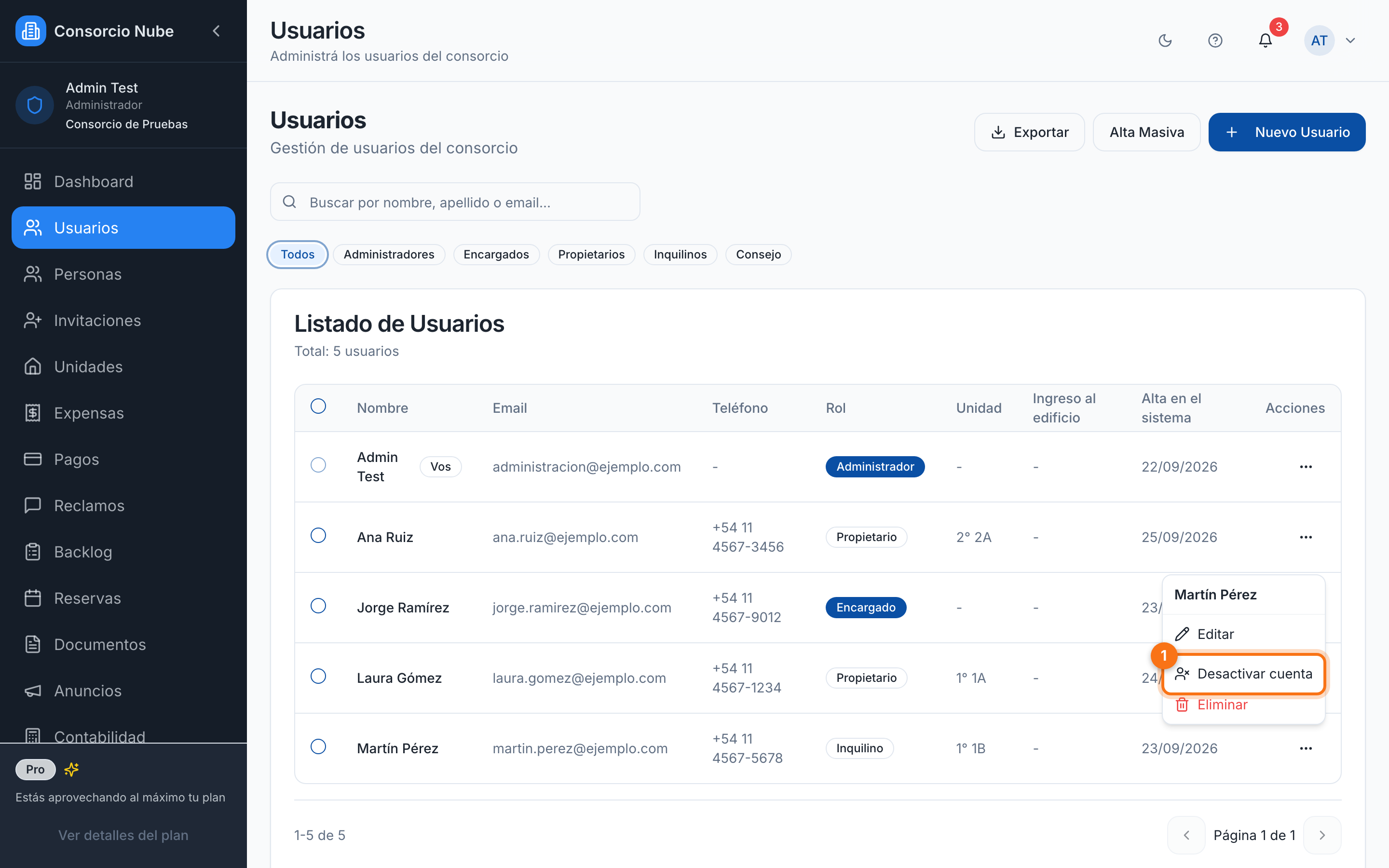Filter by the Propietarios tab
The width and height of the screenshot is (1389, 868).
point(591,254)
